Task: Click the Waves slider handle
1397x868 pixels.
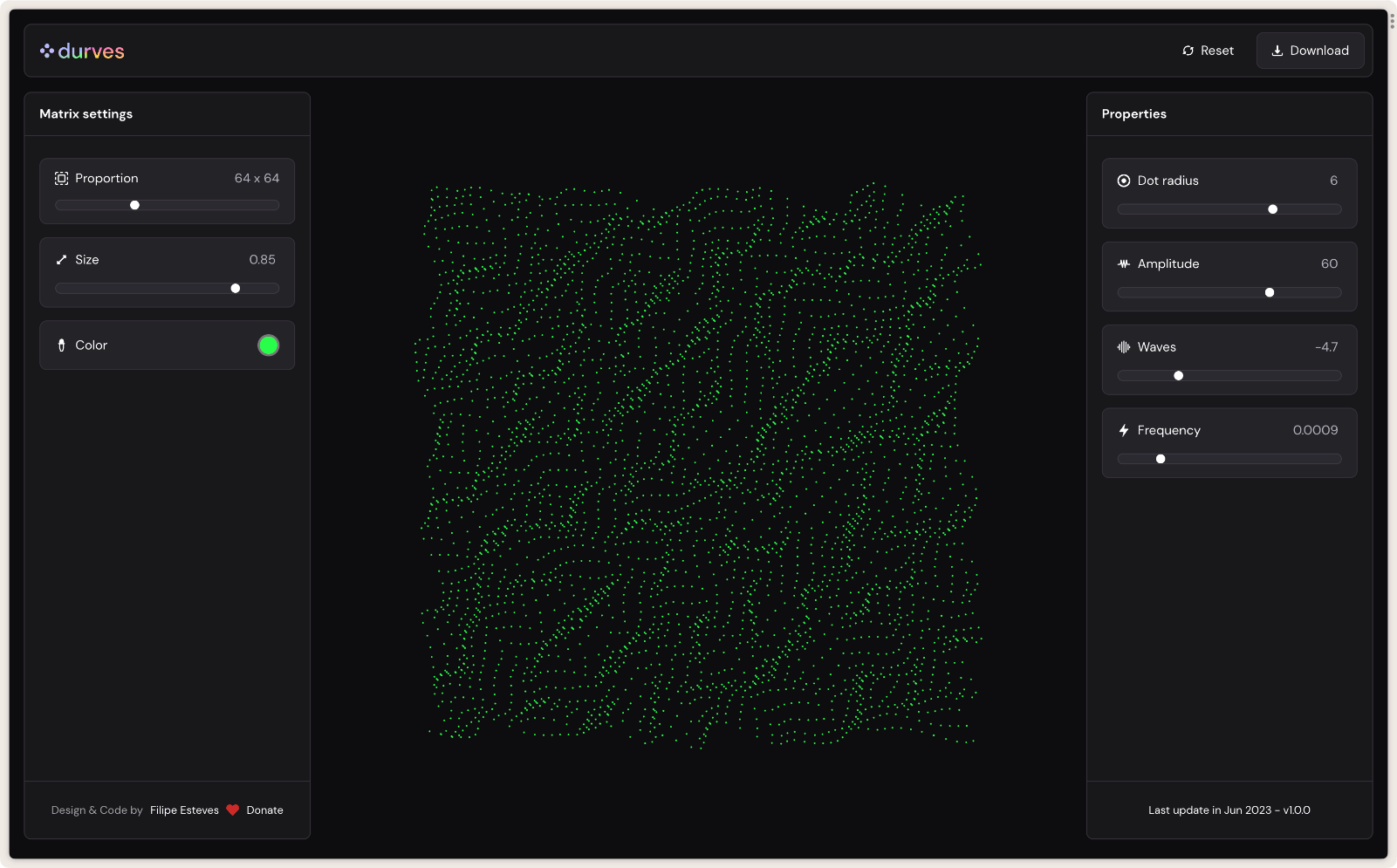Action: click(1179, 376)
